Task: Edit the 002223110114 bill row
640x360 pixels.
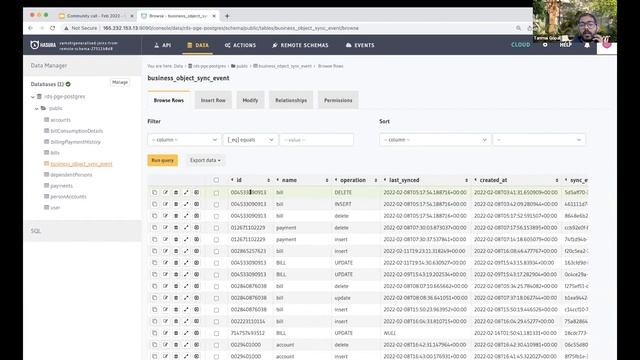Action: click(165, 321)
